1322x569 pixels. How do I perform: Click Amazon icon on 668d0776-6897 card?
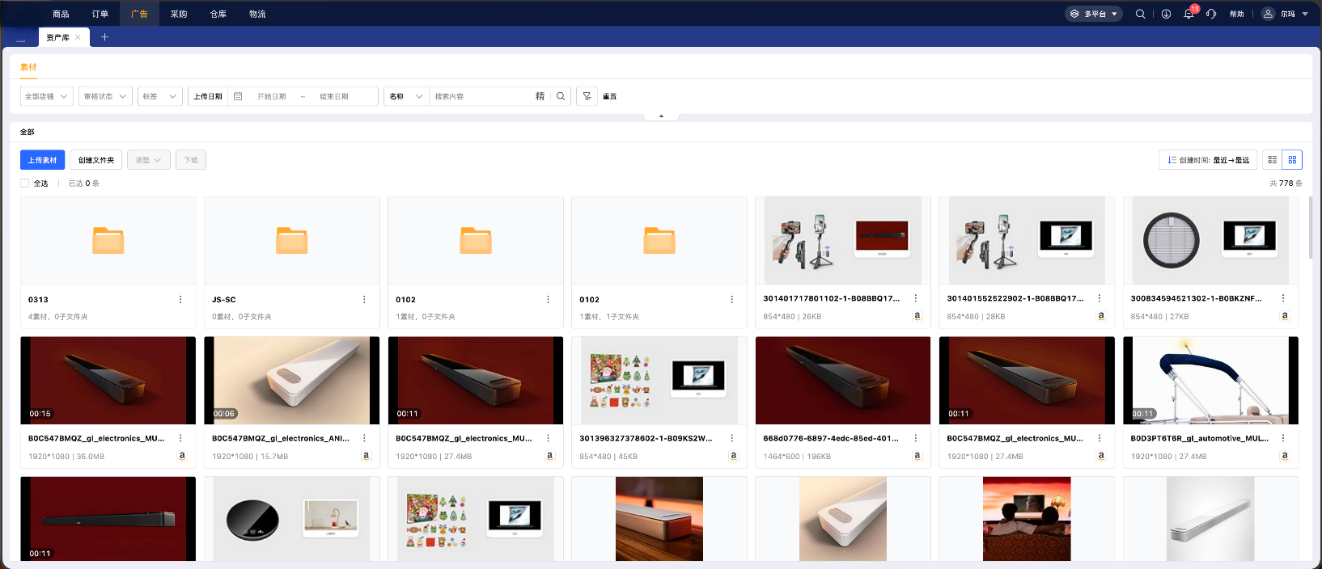[917, 455]
